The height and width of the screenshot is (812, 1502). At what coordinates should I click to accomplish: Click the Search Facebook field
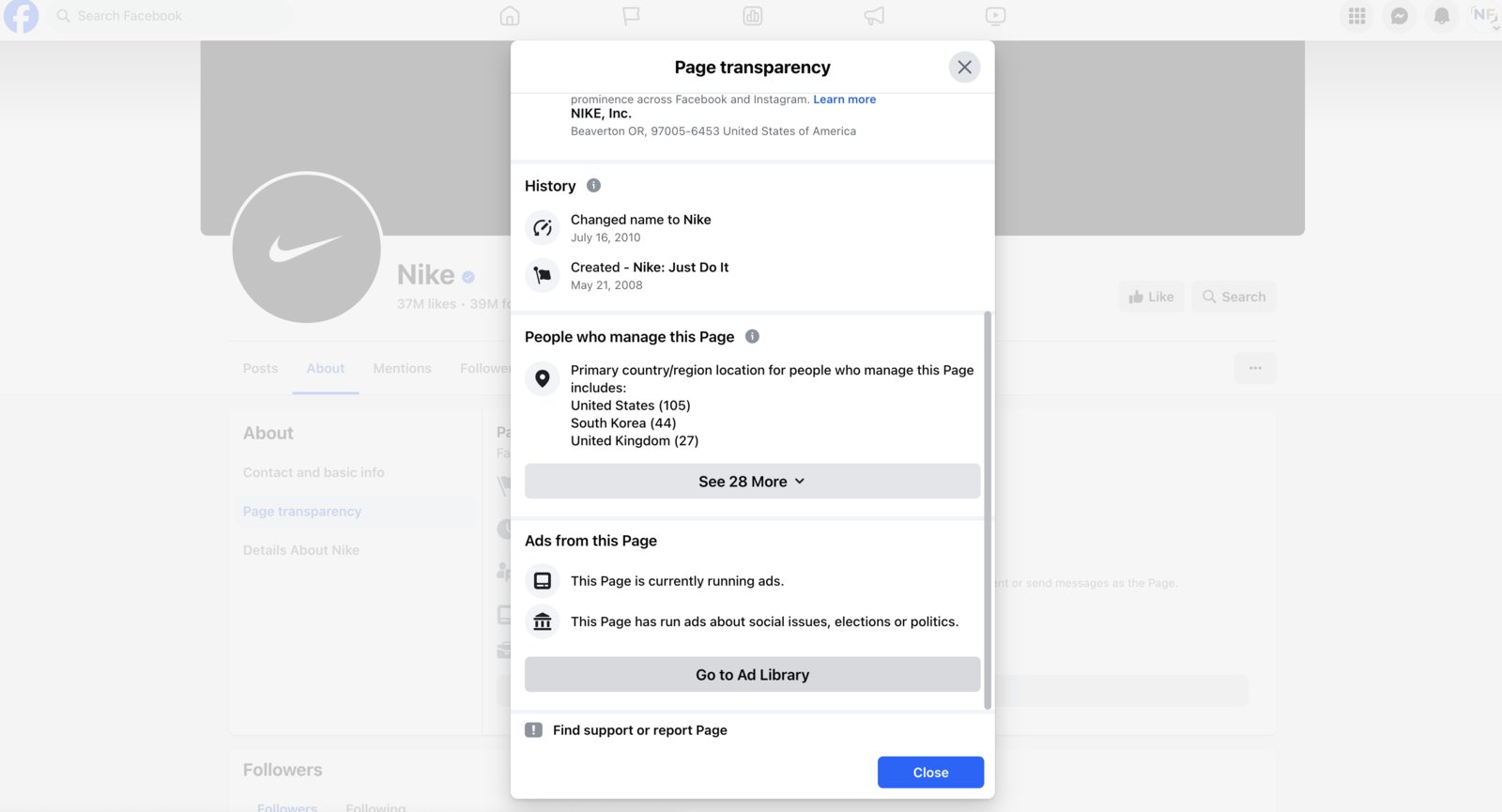tap(169, 16)
